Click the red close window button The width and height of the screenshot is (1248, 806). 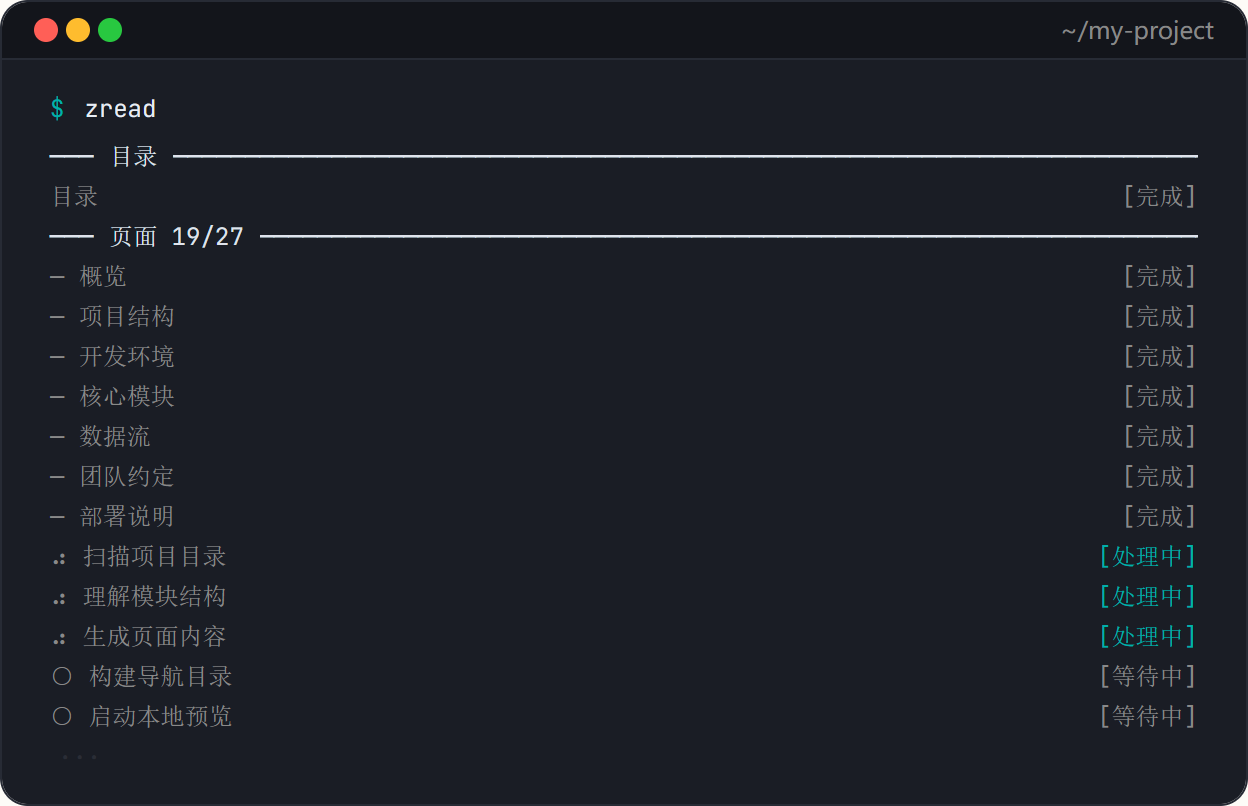tap(46, 30)
